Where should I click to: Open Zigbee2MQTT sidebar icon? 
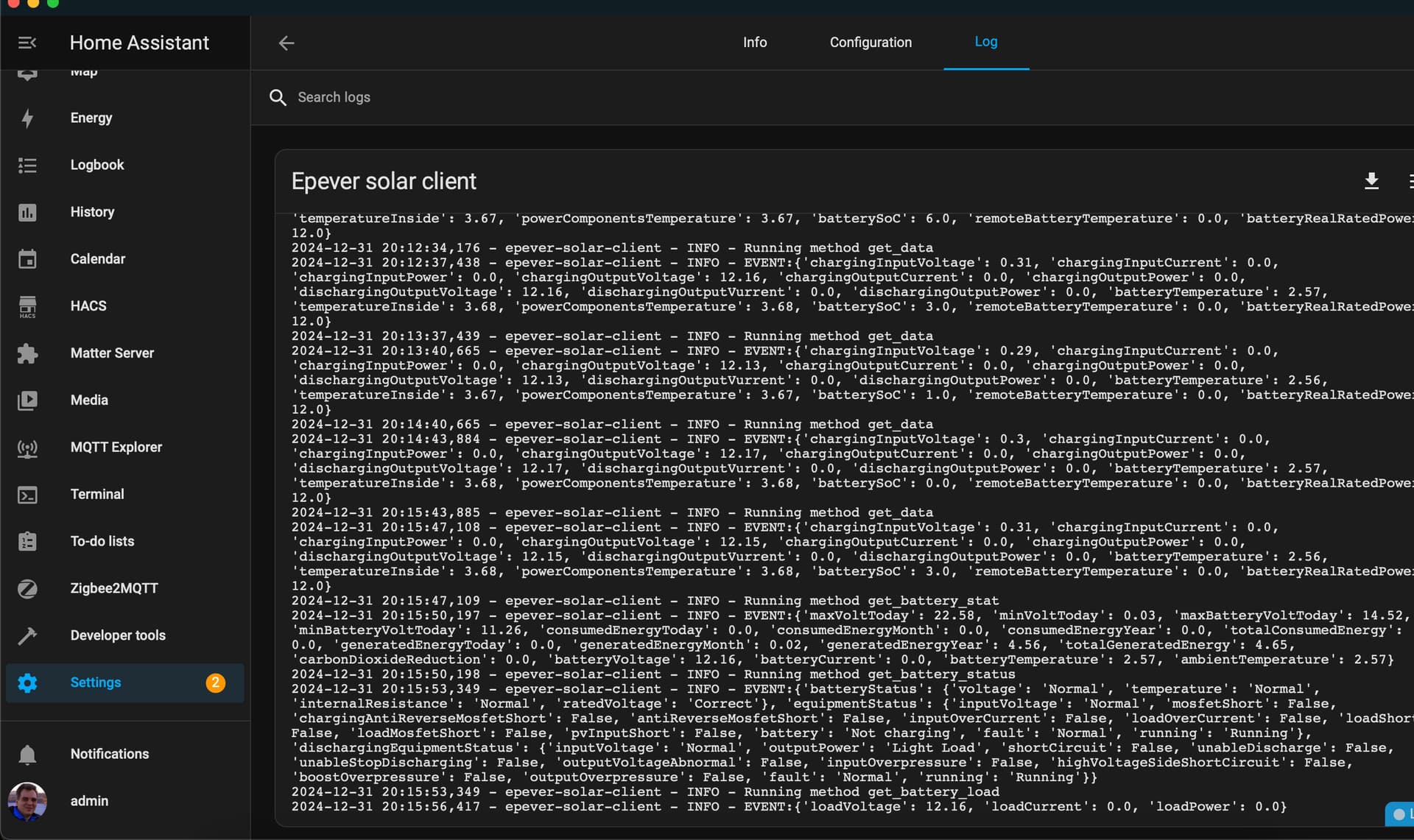[27, 589]
